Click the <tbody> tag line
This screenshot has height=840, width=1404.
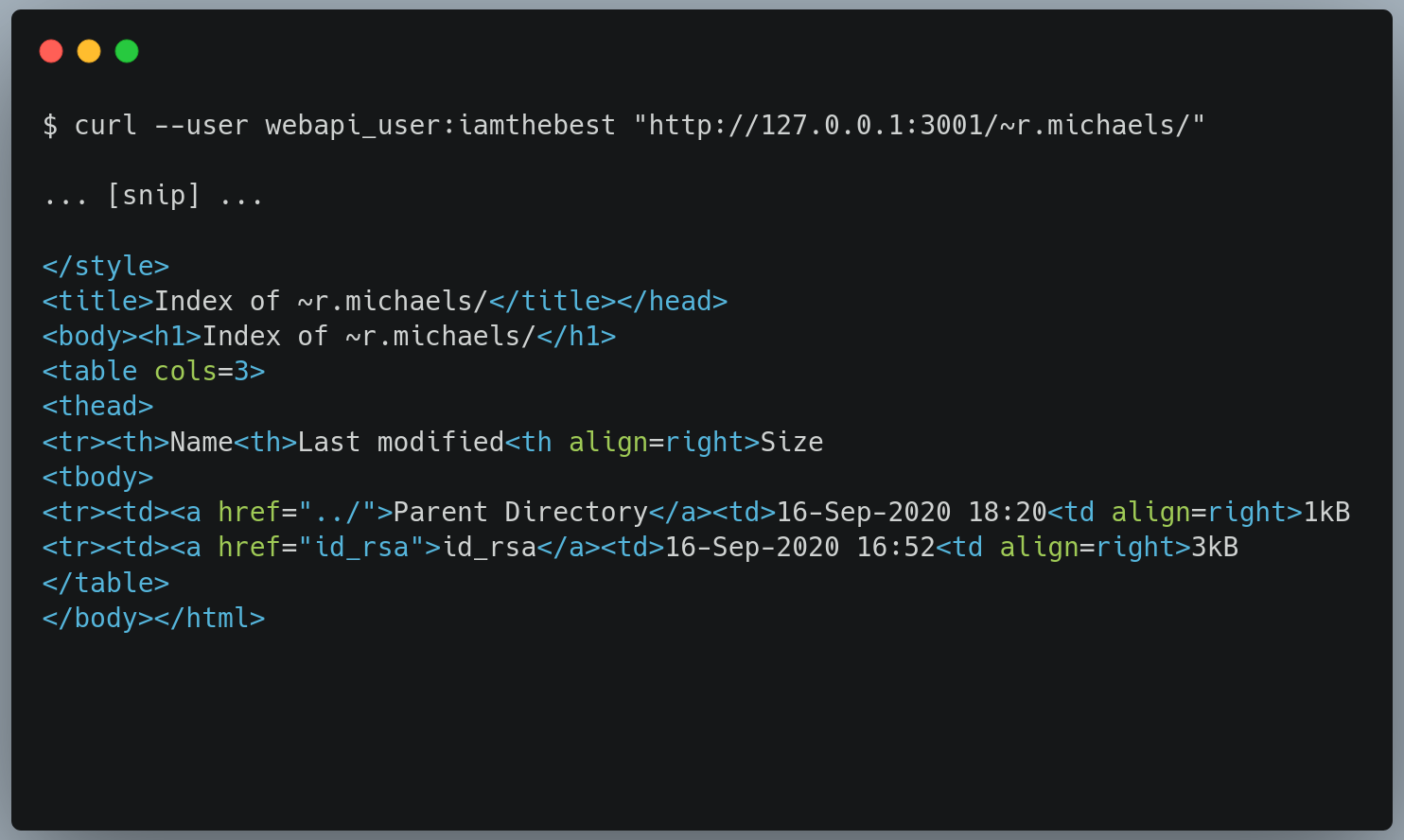click(x=98, y=478)
